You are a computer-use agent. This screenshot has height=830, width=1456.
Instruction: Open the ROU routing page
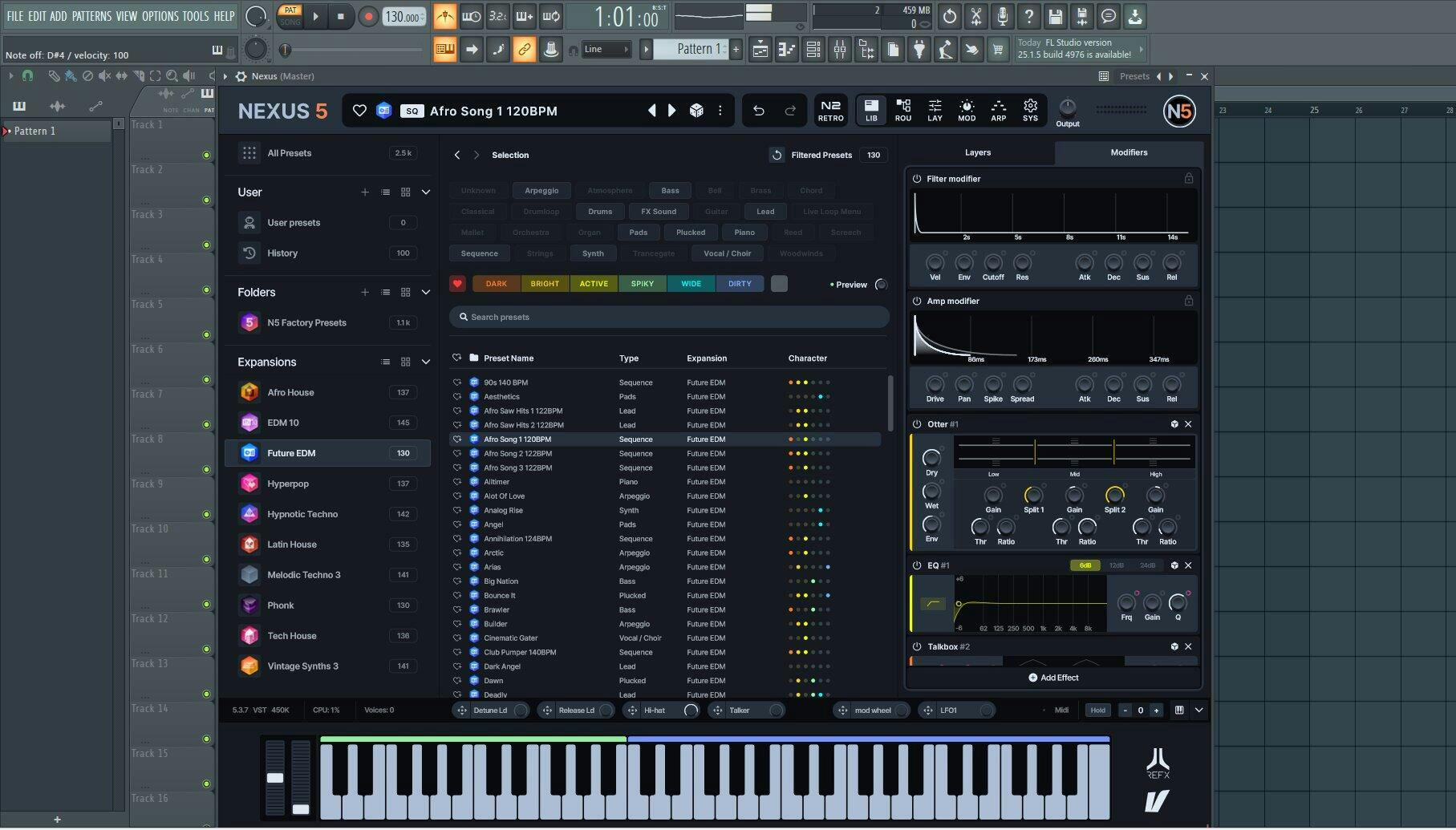(903, 111)
